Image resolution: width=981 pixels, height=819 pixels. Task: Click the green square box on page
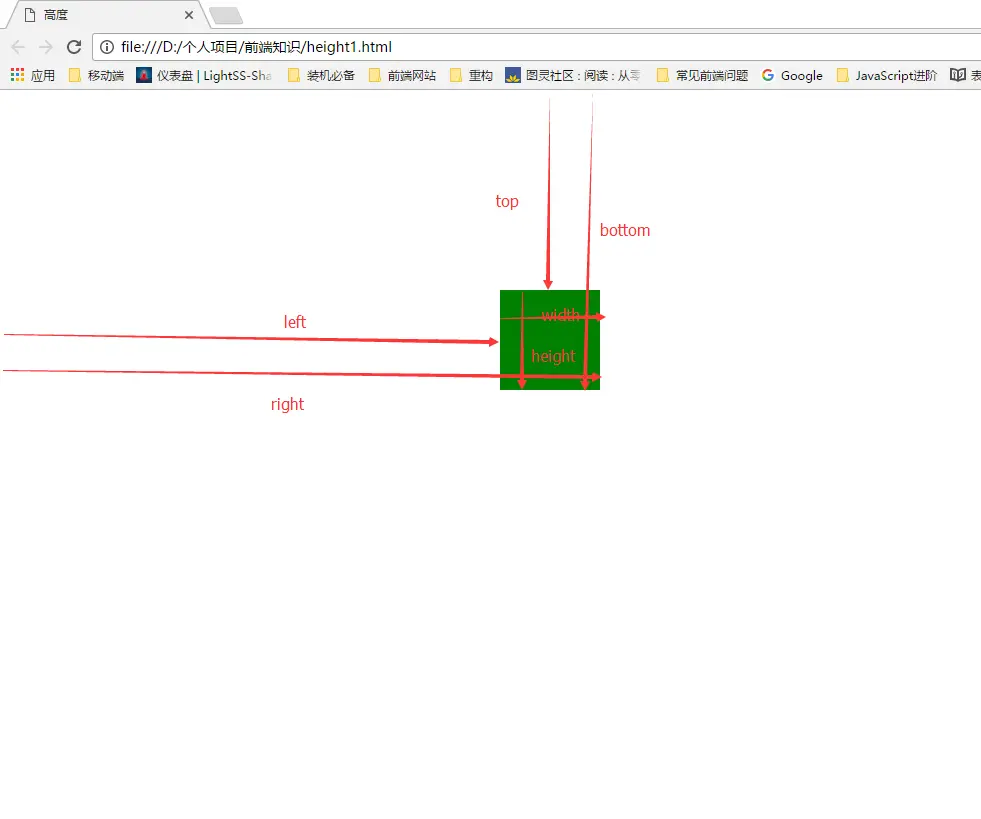pos(550,340)
